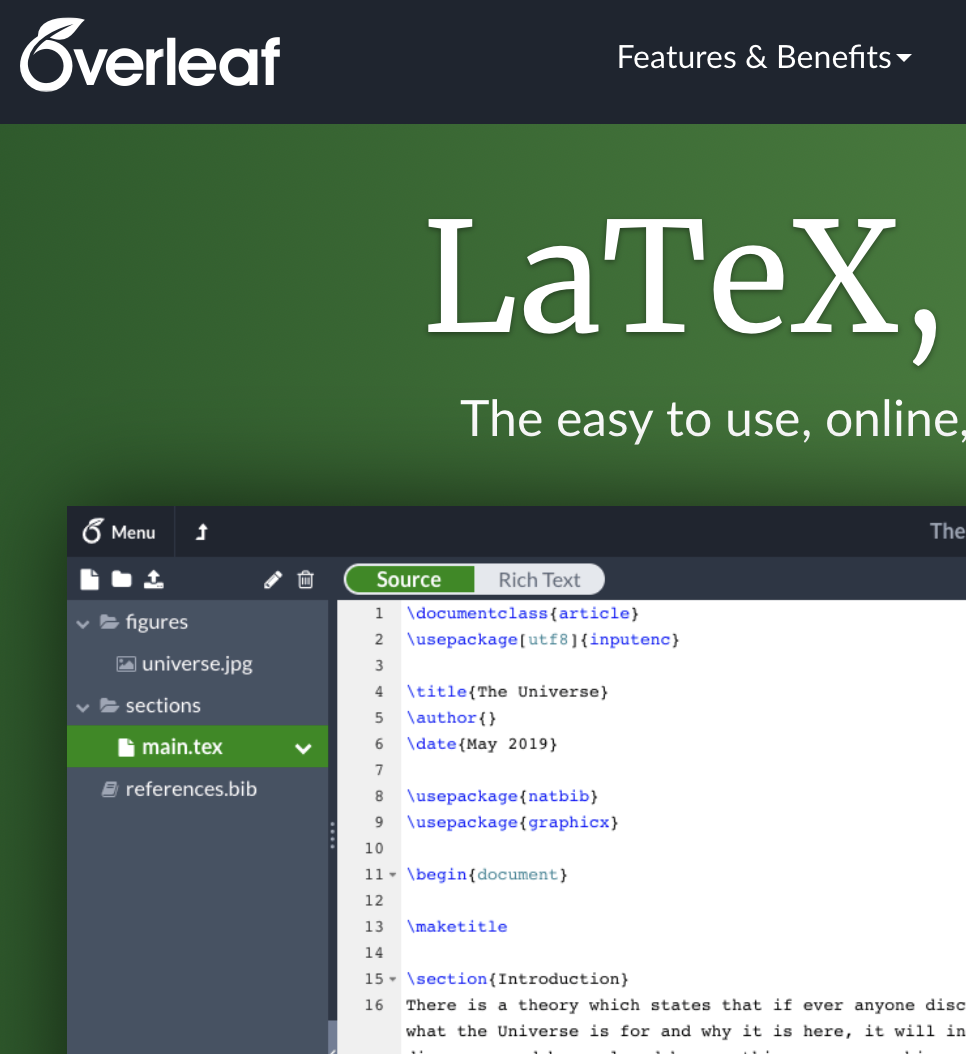Screen dimensions: 966x1054
Task: Click the \usepackage[utf8]{inputenc} line
Action: click(x=542, y=639)
